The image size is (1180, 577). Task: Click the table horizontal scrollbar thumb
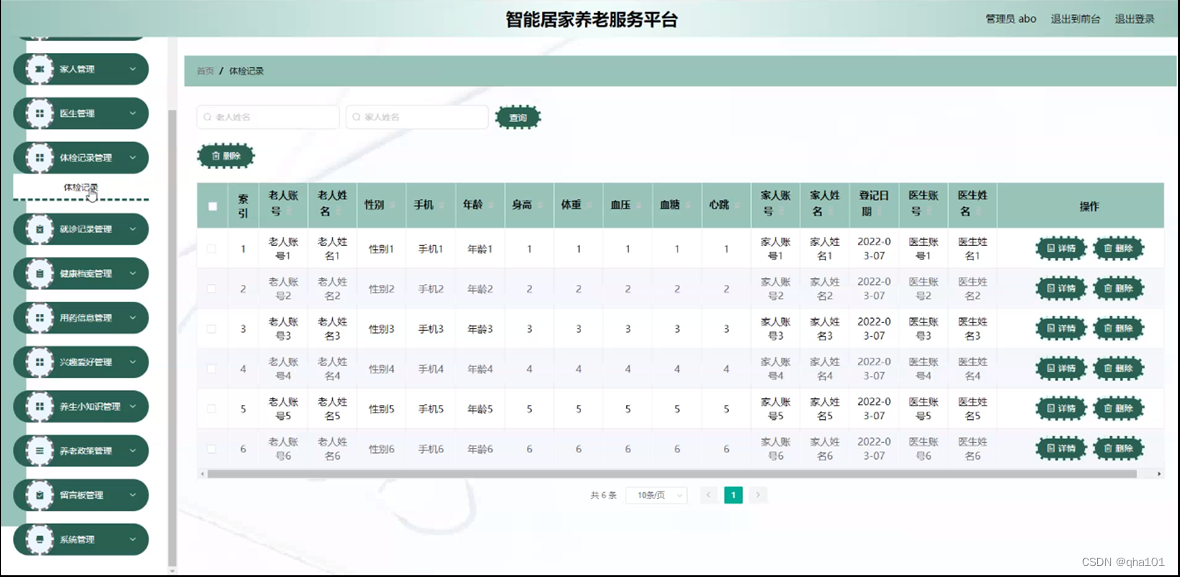coord(671,474)
